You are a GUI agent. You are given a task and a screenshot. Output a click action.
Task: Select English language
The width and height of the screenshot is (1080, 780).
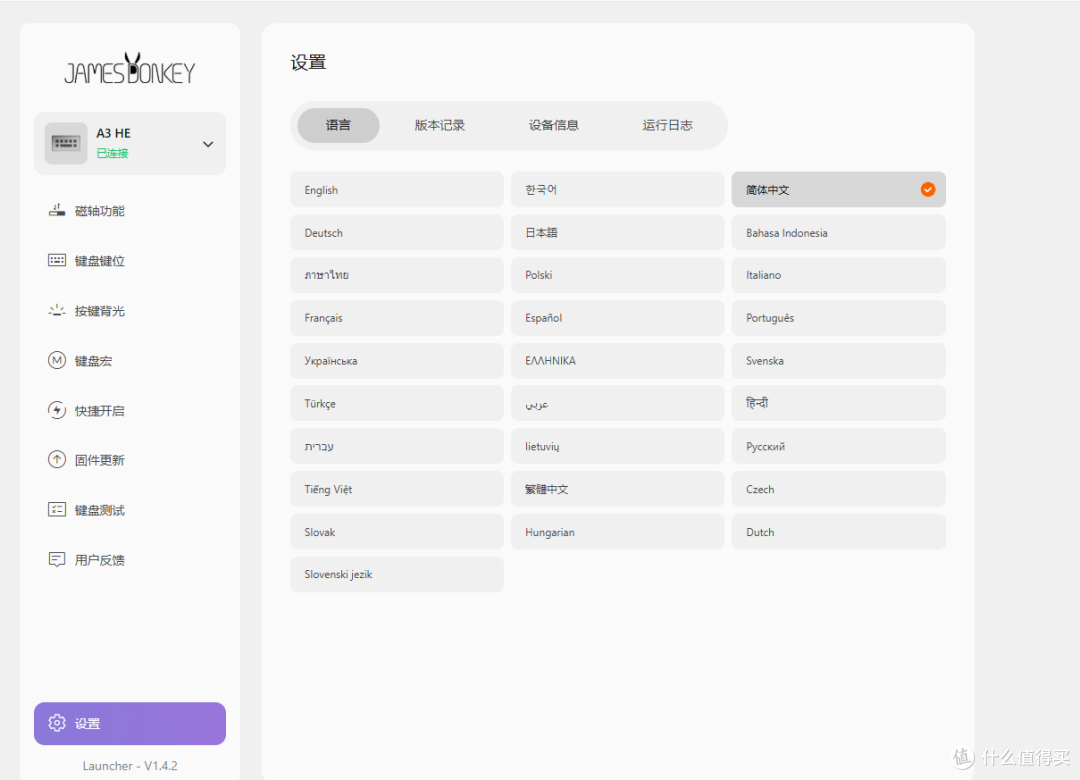(x=397, y=189)
